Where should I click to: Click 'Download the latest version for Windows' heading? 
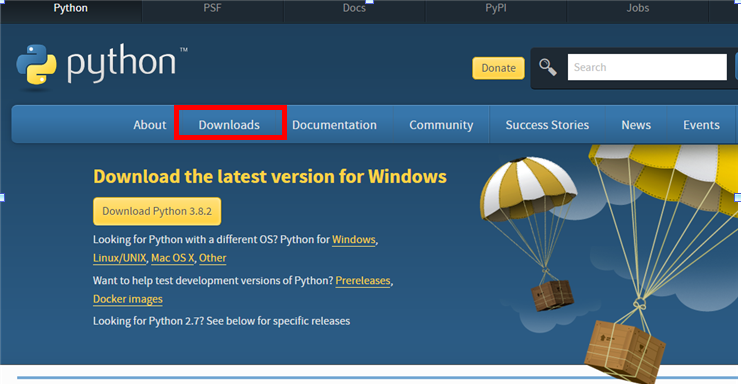tap(270, 177)
